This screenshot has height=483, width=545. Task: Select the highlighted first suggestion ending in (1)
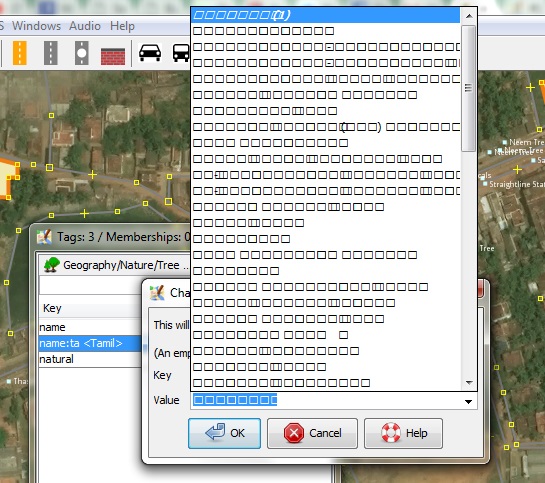tap(325, 15)
